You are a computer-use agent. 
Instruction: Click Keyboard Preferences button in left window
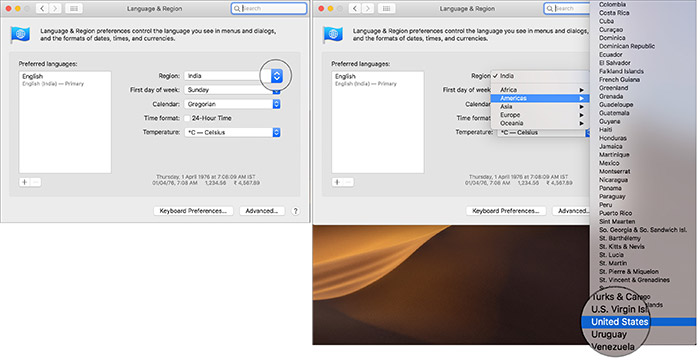coord(193,211)
